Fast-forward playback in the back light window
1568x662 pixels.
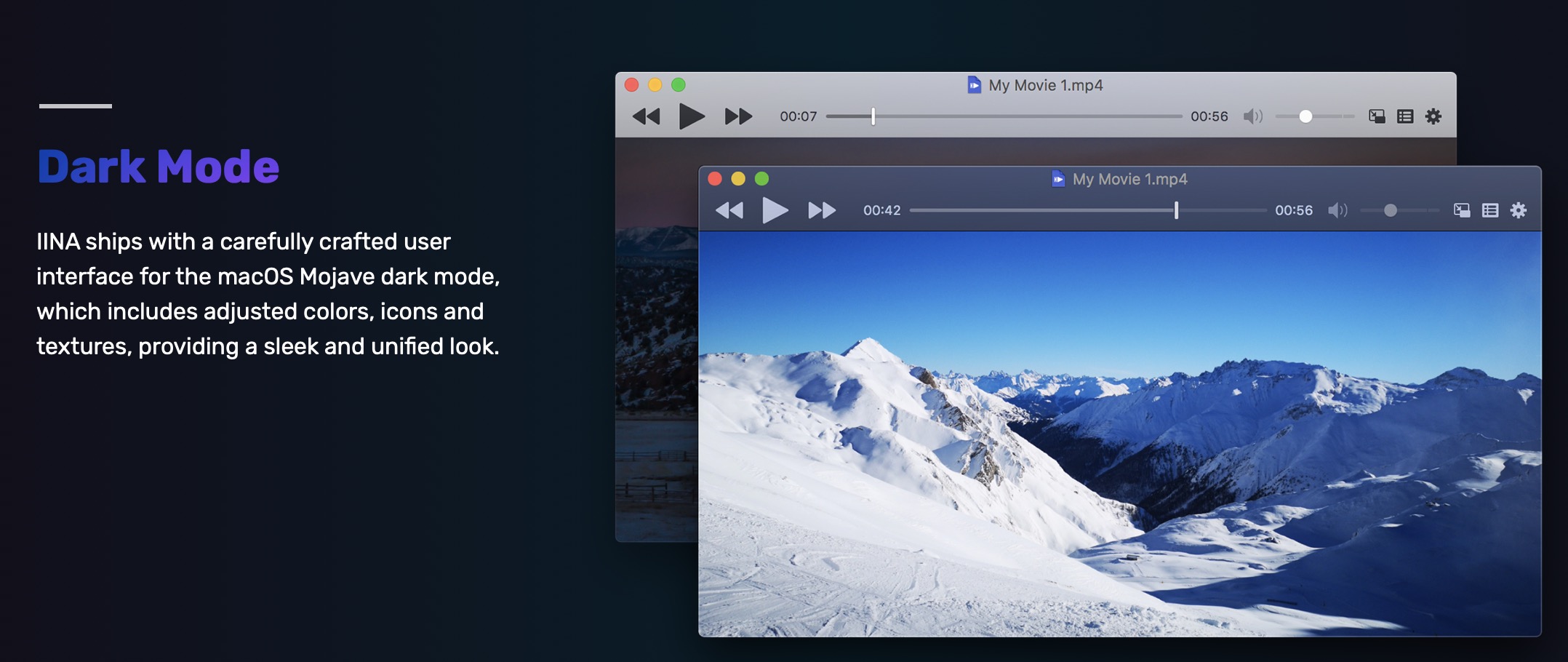738,116
